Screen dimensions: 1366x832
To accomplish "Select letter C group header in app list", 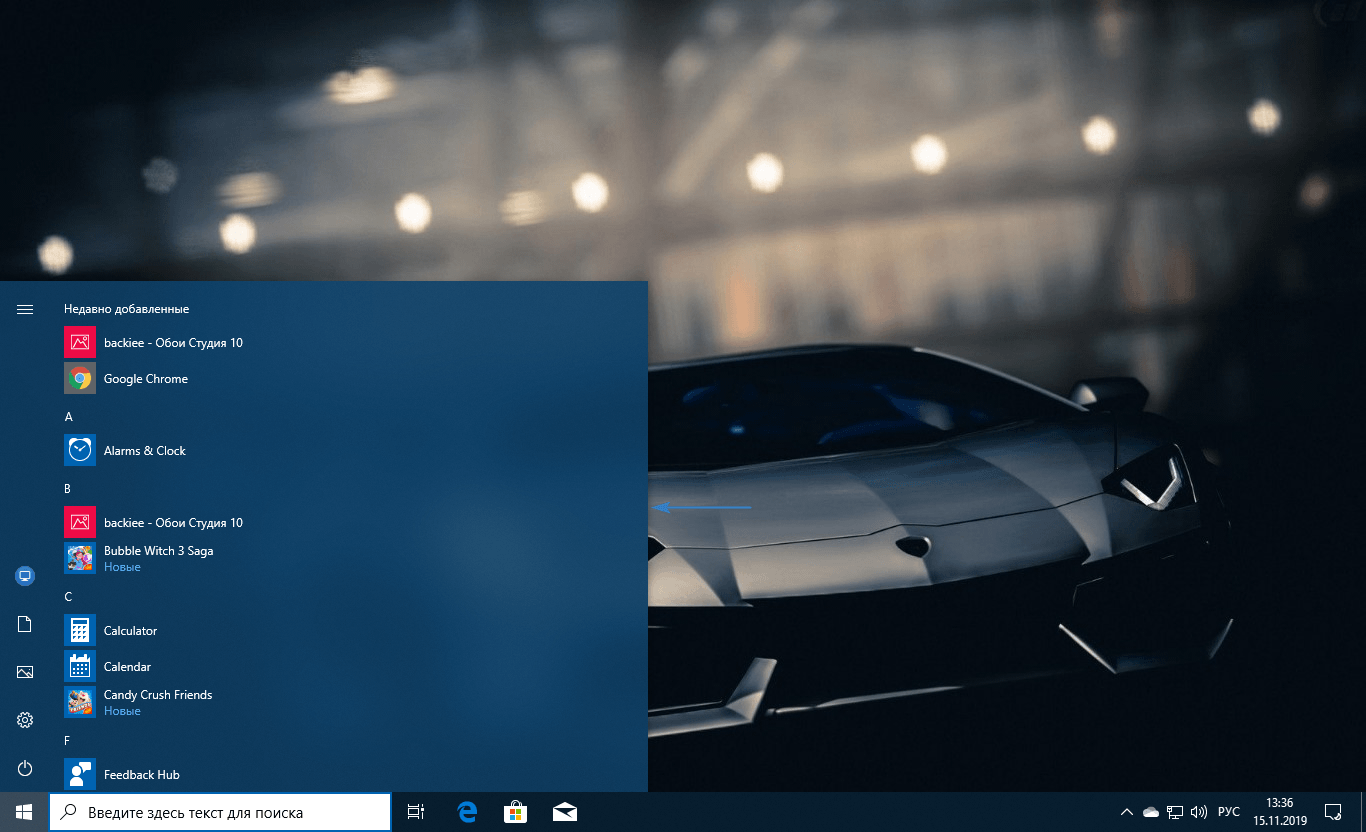I will click(68, 597).
